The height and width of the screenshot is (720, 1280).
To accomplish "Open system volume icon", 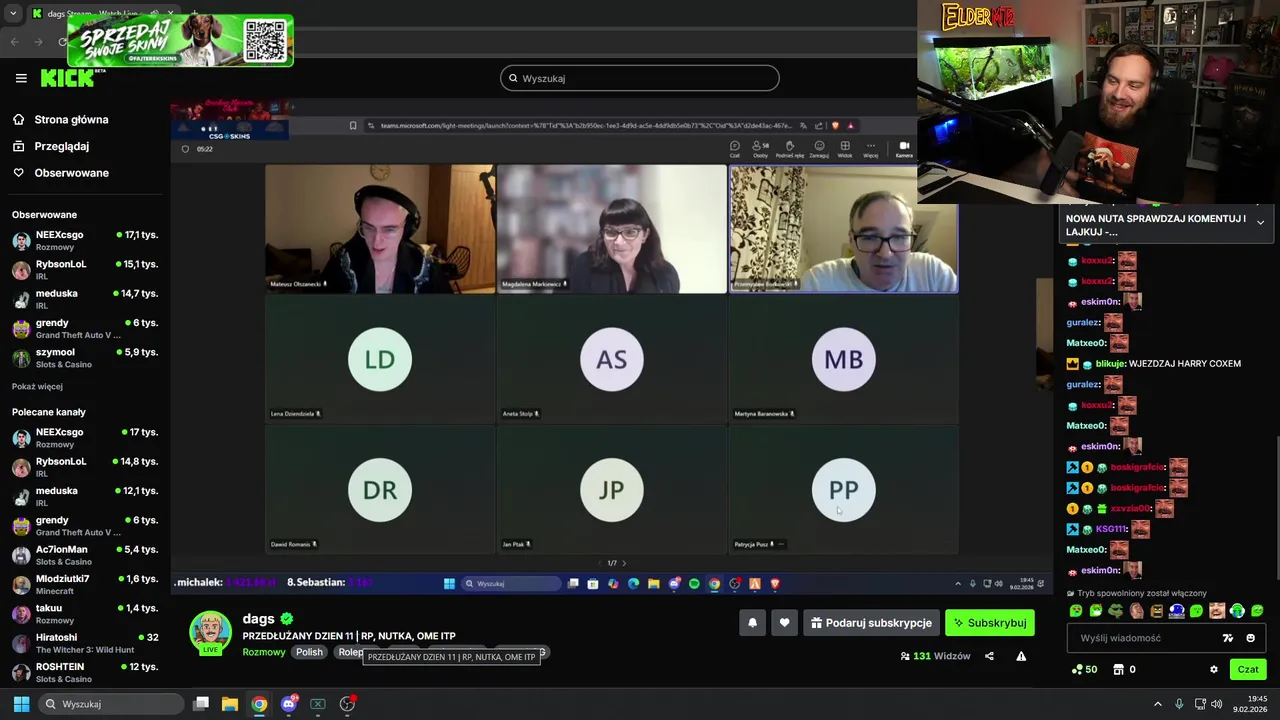I will (1217, 704).
